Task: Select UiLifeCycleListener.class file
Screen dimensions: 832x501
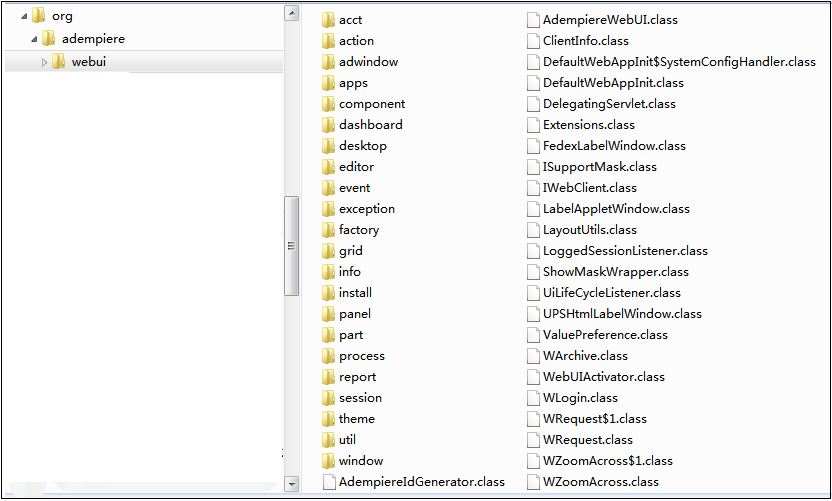Action: click(603, 293)
